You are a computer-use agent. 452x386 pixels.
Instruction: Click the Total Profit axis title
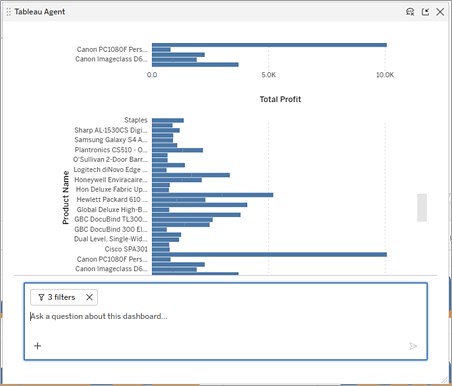click(280, 99)
